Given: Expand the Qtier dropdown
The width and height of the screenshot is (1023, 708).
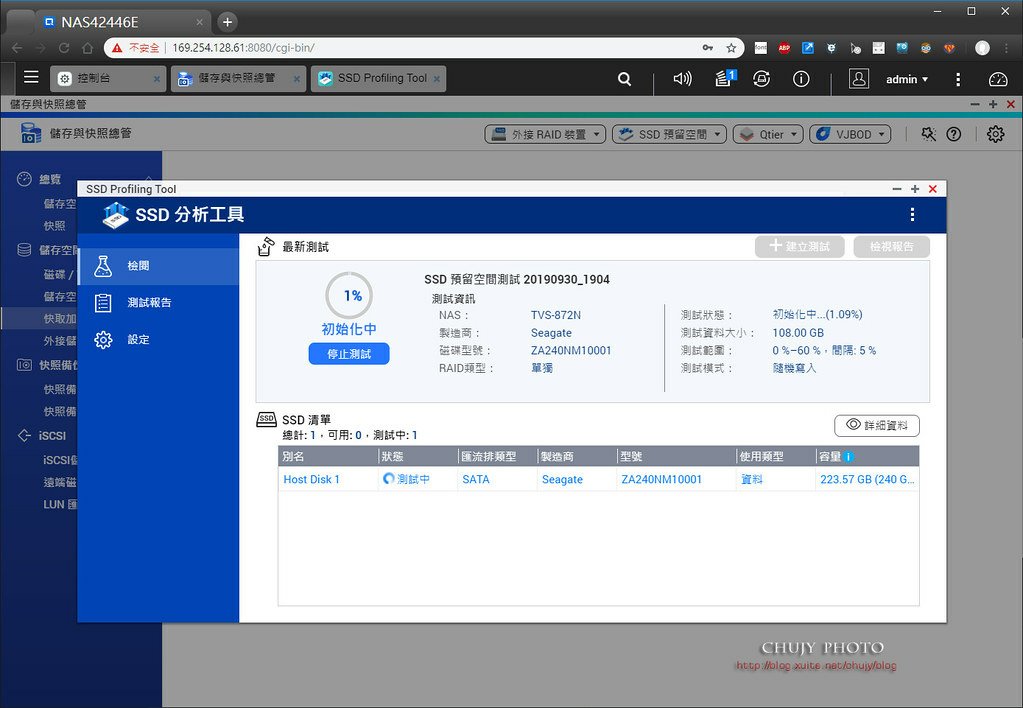Looking at the screenshot, I should pyautogui.click(x=769, y=134).
